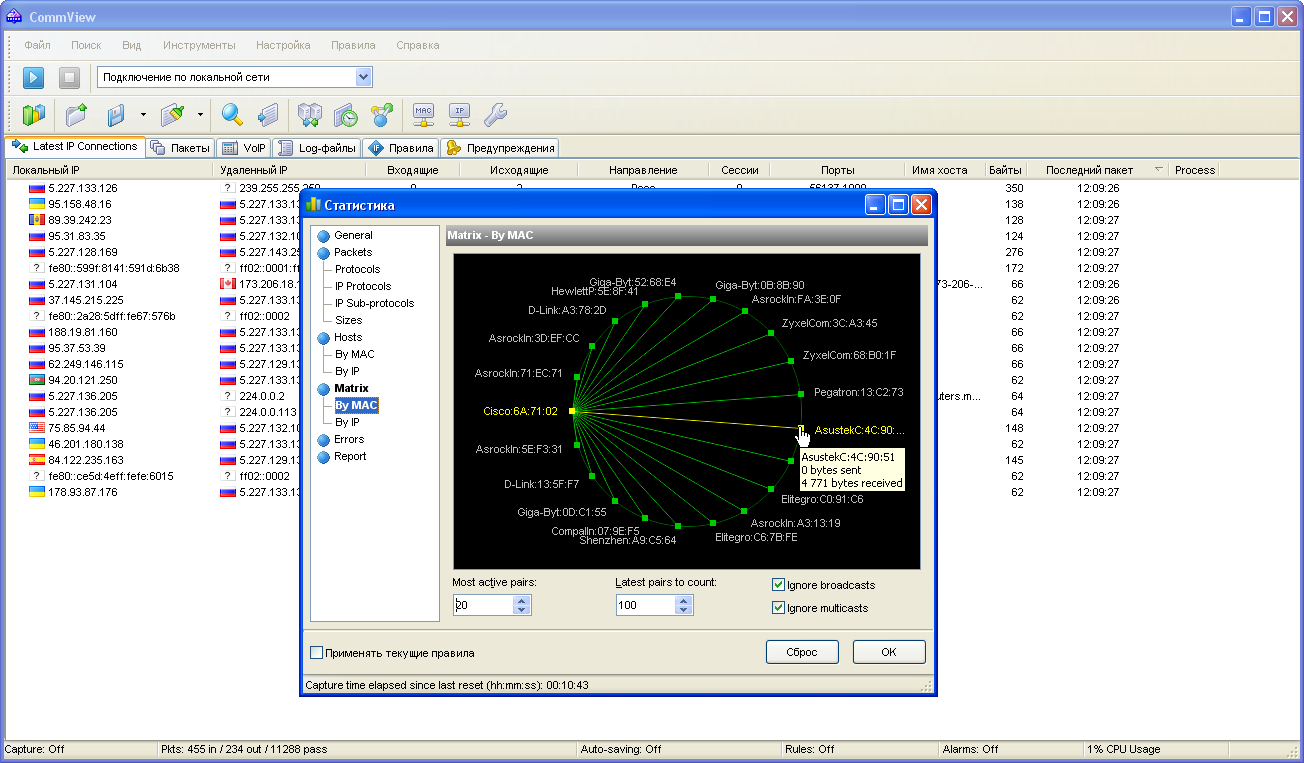Click the Pegatron:13:C2:73 node label
This screenshot has width=1304, height=763.
858,393
